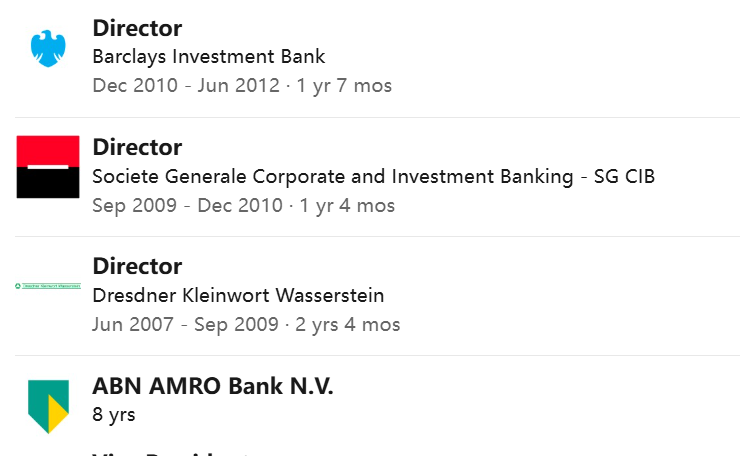
Task: Click the Dresdner Kleinwort green logo
Action: point(48,286)
